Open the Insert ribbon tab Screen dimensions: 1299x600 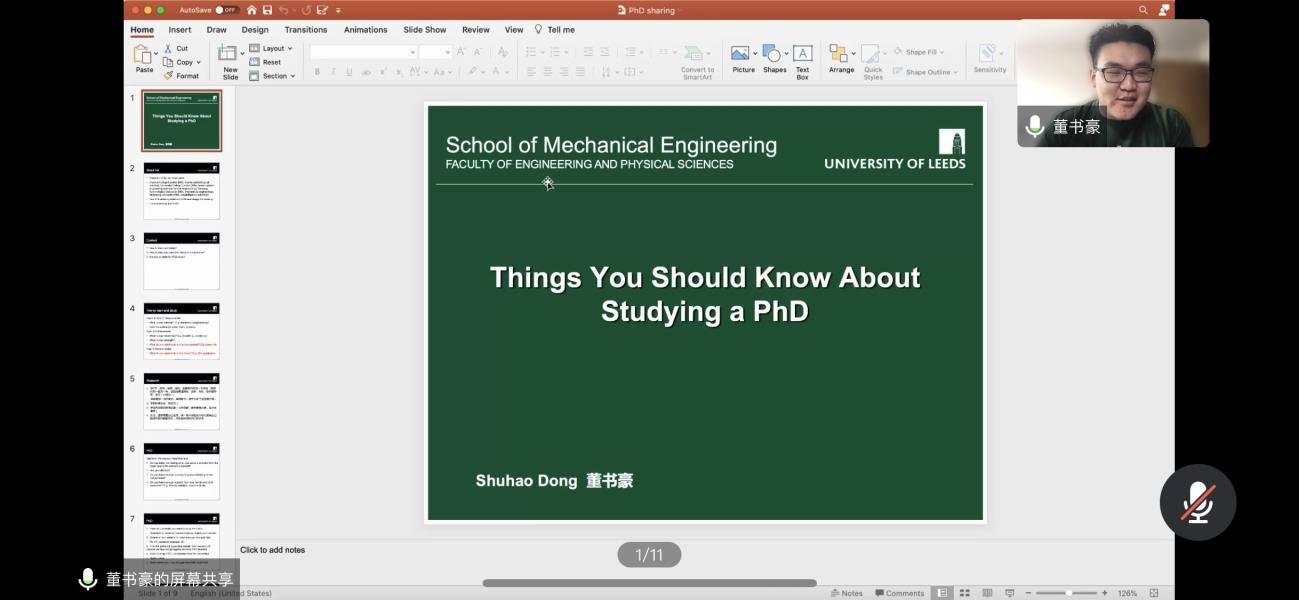(x=180, y=30)
